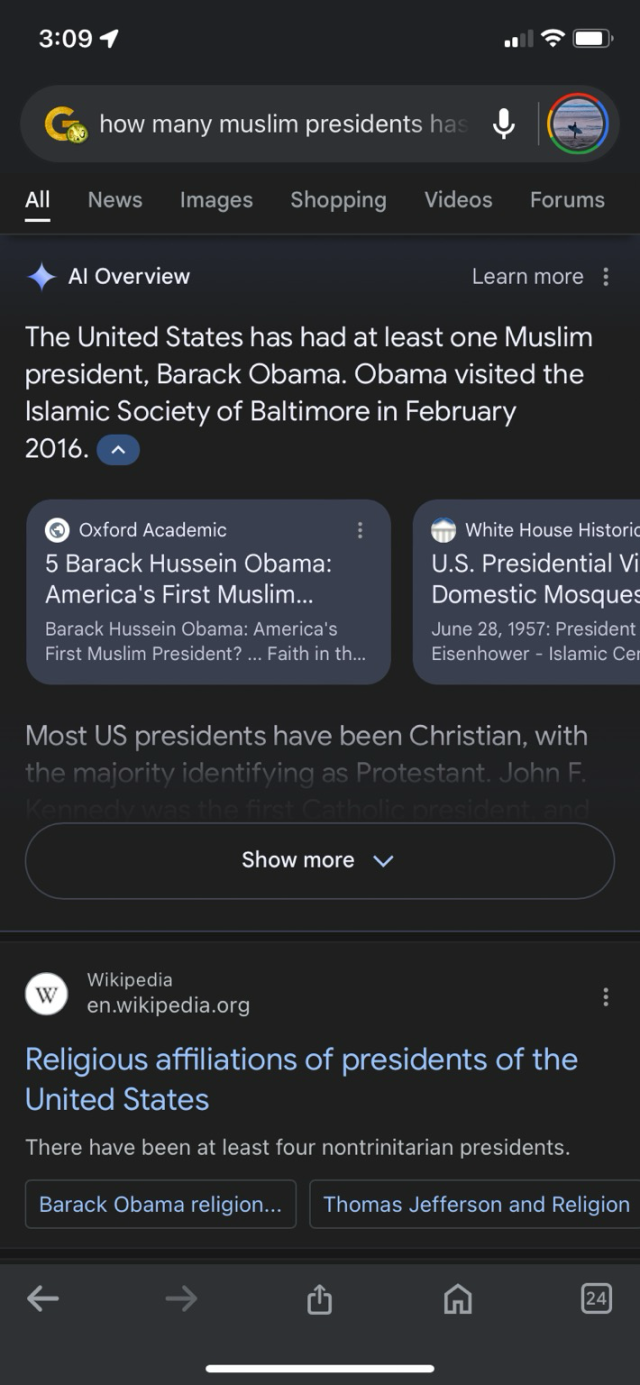Open the Religious affiliations Wikipedia article
This screenshot has height=1385, width=640.
[302, 1078]
